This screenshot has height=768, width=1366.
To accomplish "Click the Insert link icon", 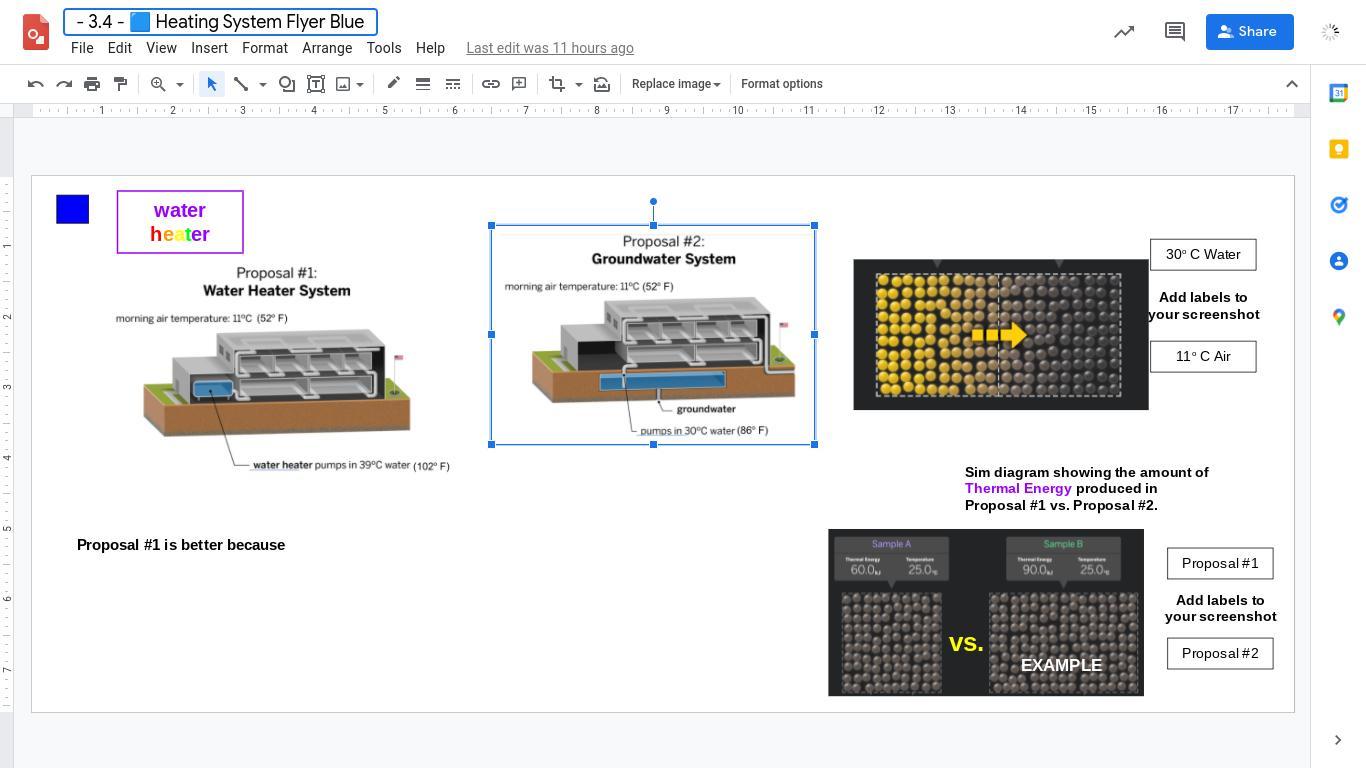I will (x=491, y=84).
